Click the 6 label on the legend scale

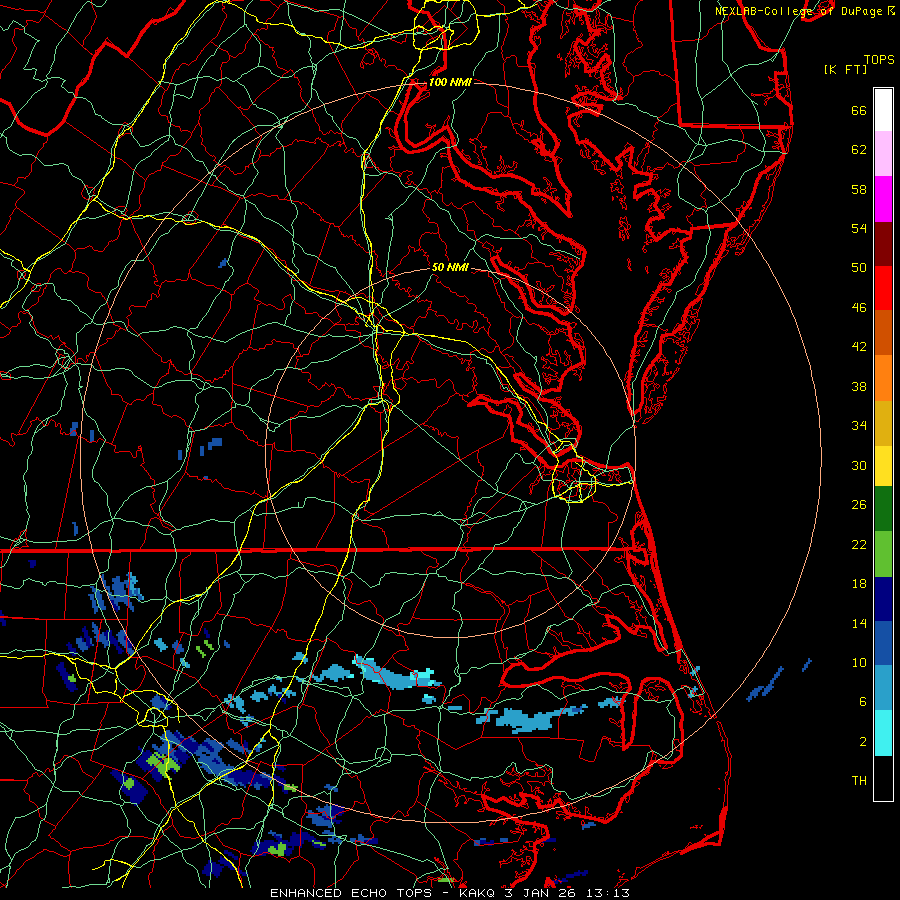tap(863, 702)
